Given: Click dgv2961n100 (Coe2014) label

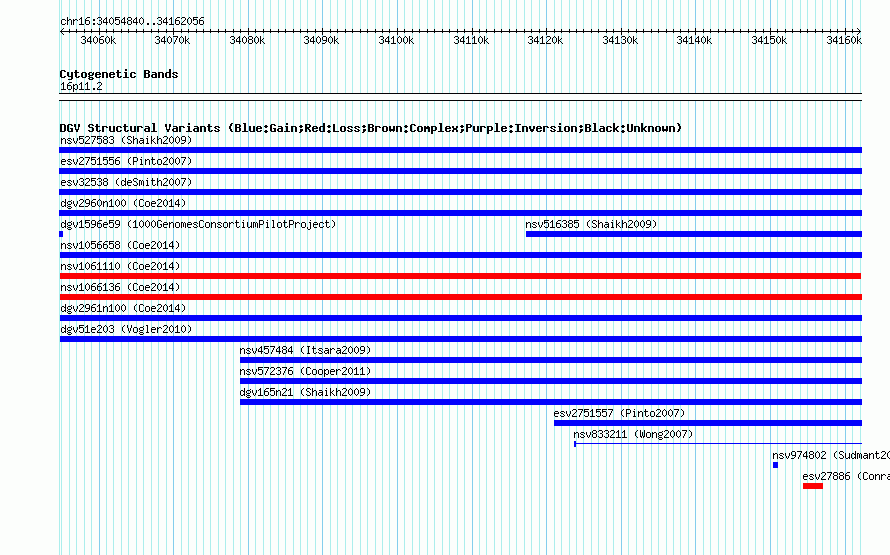Looking at the screenshot, I should click(123, 308).
